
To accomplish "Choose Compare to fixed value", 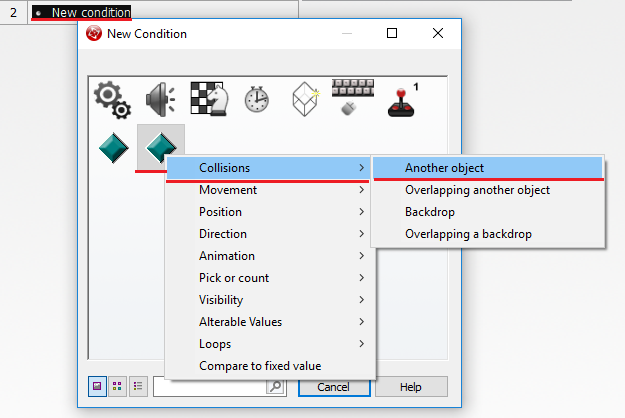I will 270,366.
